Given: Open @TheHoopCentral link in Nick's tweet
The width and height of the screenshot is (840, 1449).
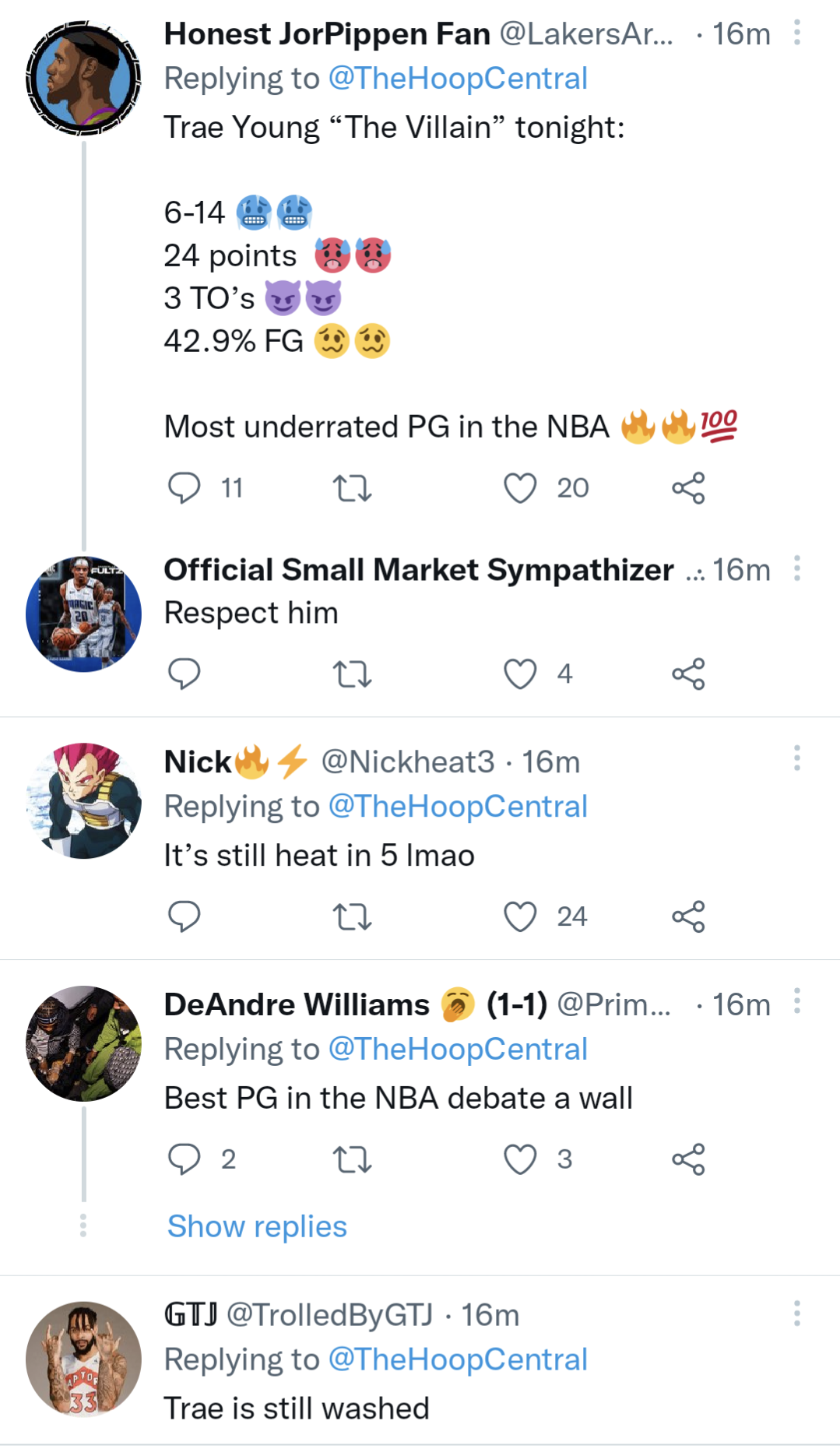Looking at the screenshot, I should pyautogui.click(x=458, y=807).
